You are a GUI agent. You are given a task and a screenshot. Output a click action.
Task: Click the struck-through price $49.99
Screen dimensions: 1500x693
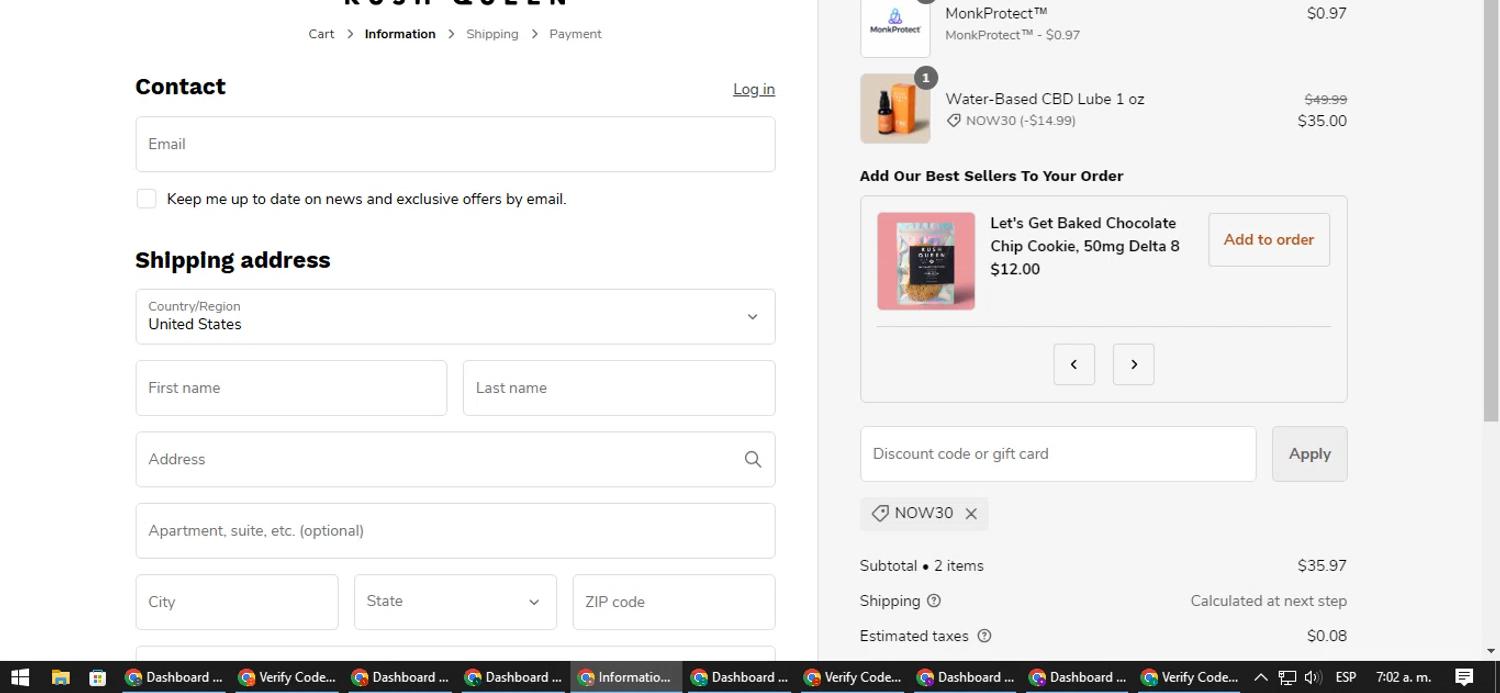tap(1326, 99)
